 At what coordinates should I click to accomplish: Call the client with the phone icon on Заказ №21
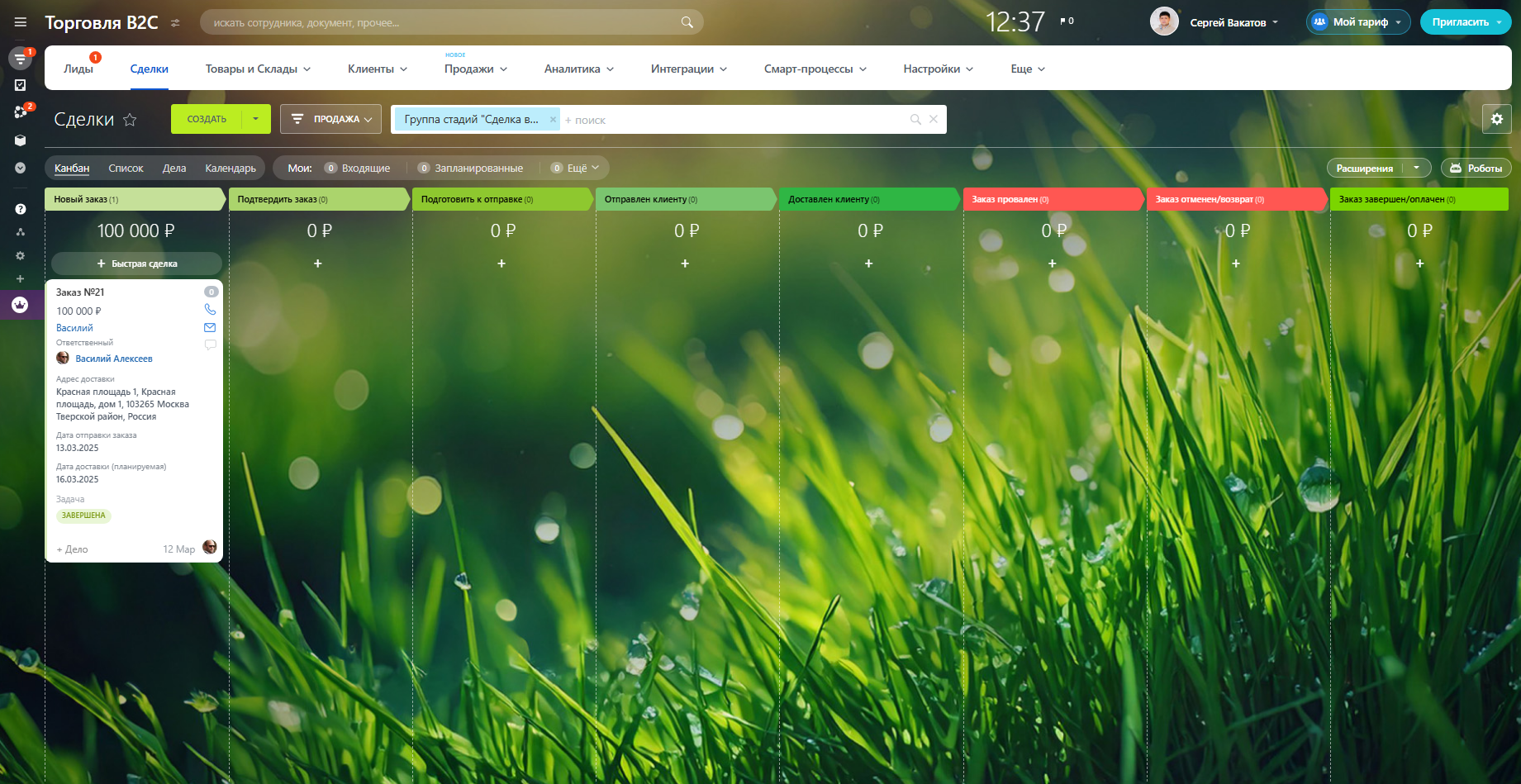coord(210,310)
